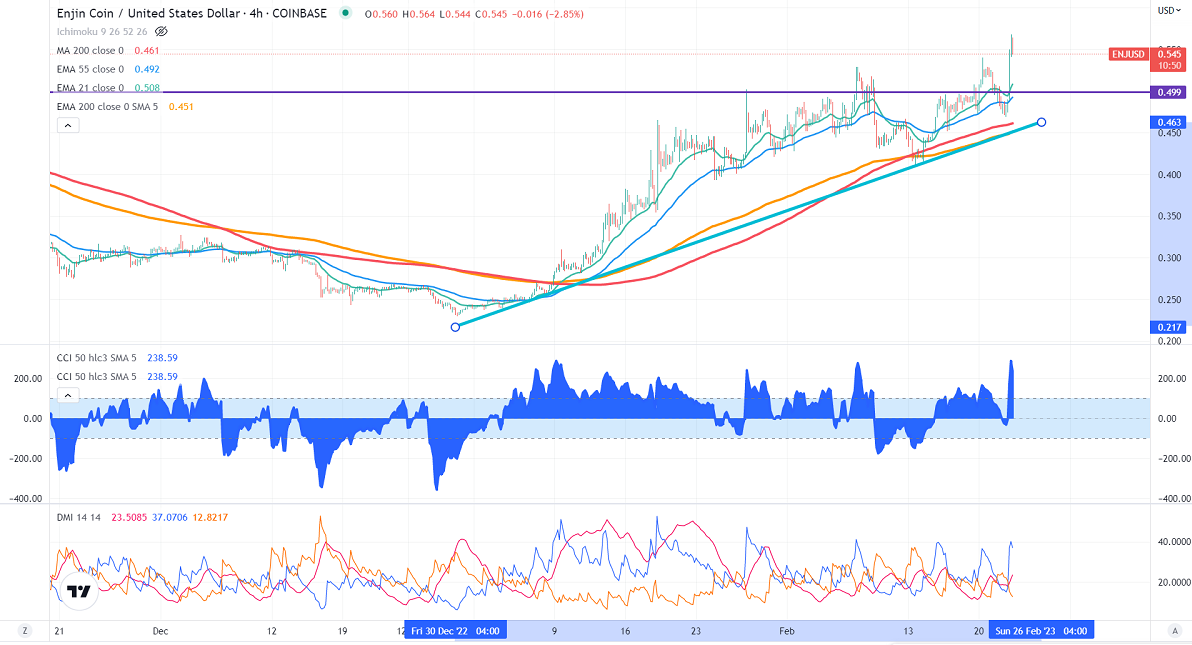
Task: Select the MA 200 close indicator label
Action: [x=90, y=50]
